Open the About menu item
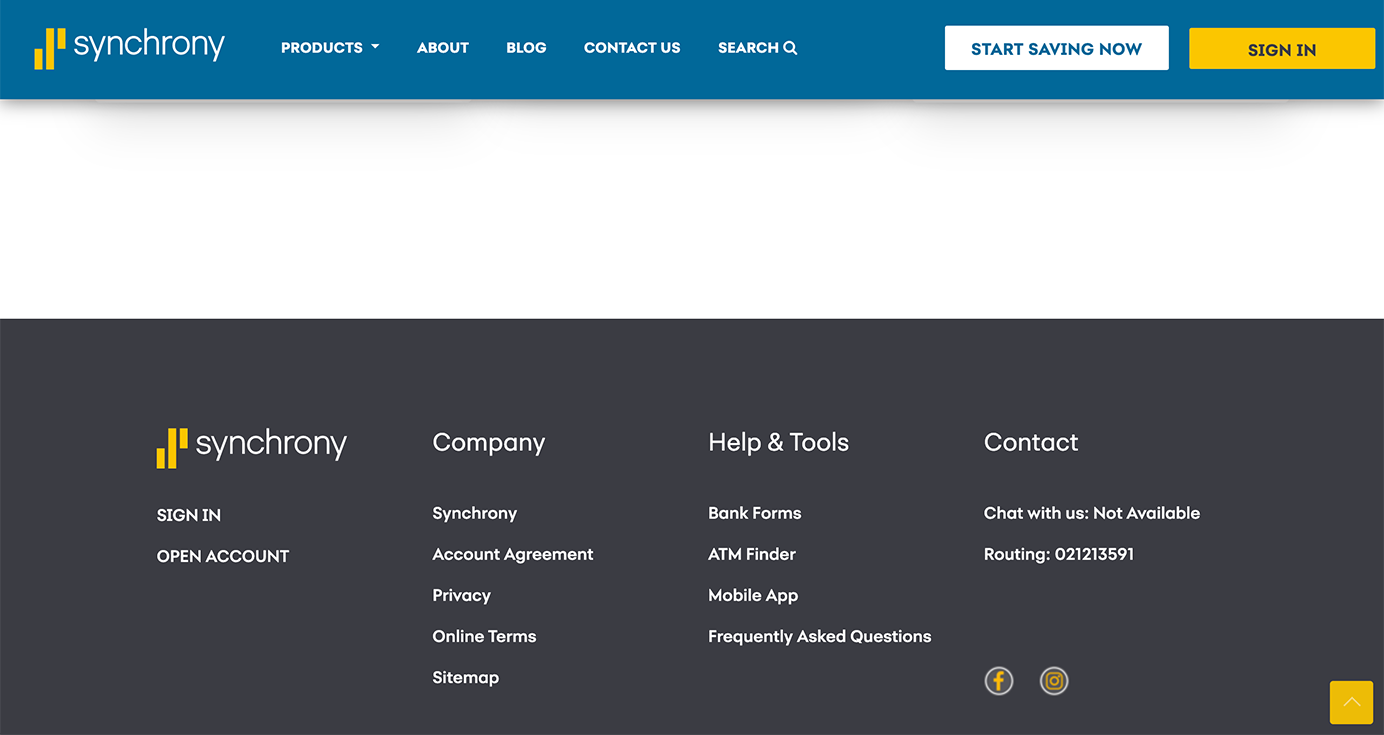1384x735 pixels. point(443,48)
